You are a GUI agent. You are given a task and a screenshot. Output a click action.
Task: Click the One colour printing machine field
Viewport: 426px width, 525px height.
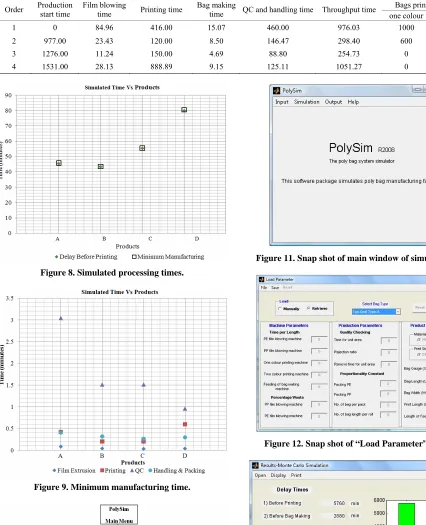[x=319, y=363]
